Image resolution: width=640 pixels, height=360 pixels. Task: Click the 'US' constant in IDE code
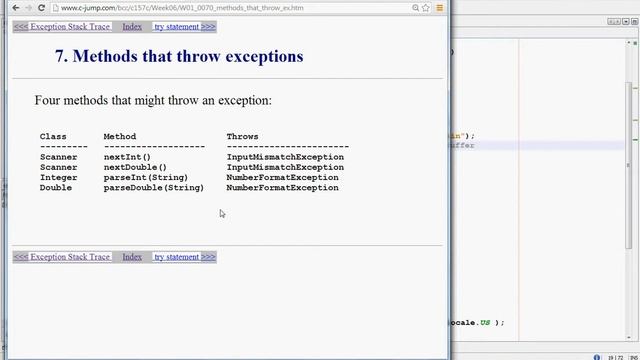485,323
